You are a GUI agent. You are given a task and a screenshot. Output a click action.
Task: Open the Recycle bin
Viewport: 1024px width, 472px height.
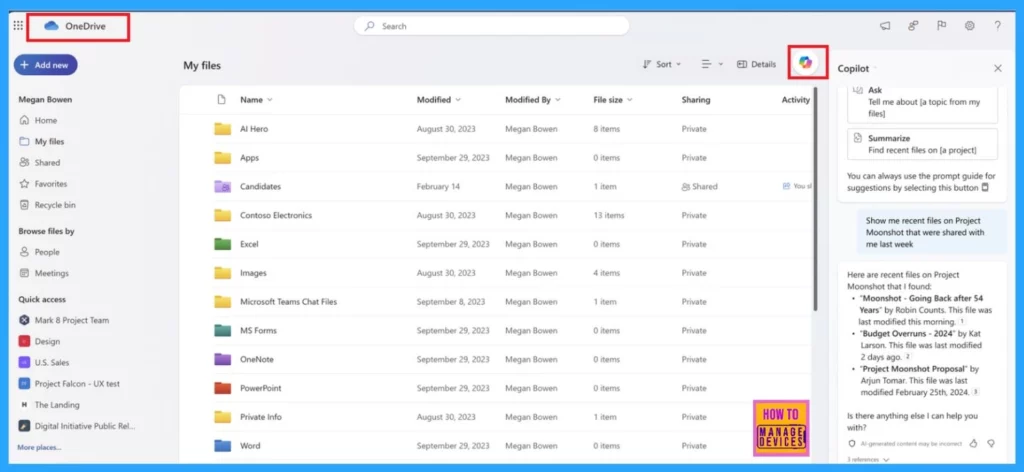48,205
